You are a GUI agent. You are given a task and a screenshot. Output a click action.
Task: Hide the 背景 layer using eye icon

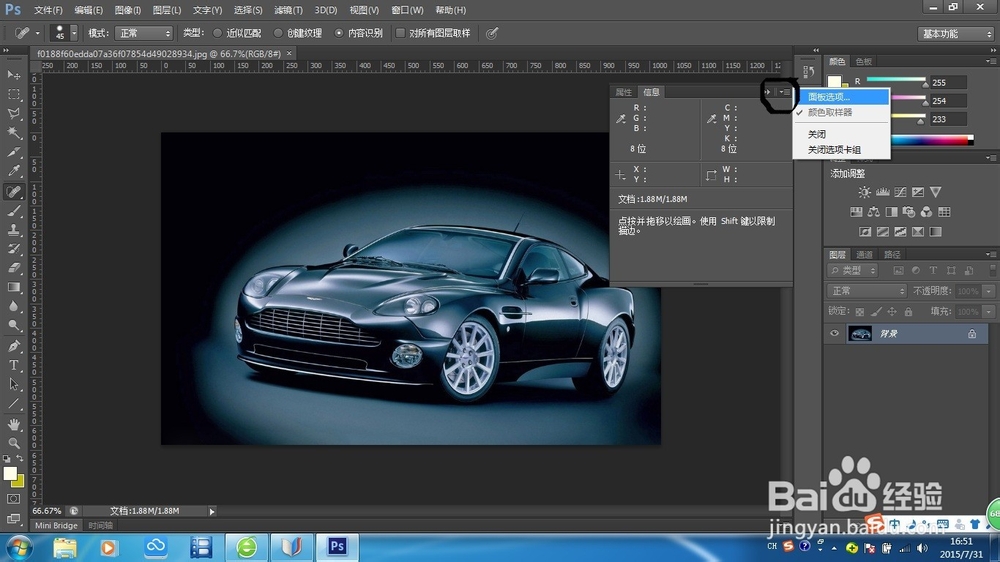click(x=834, y=334)
